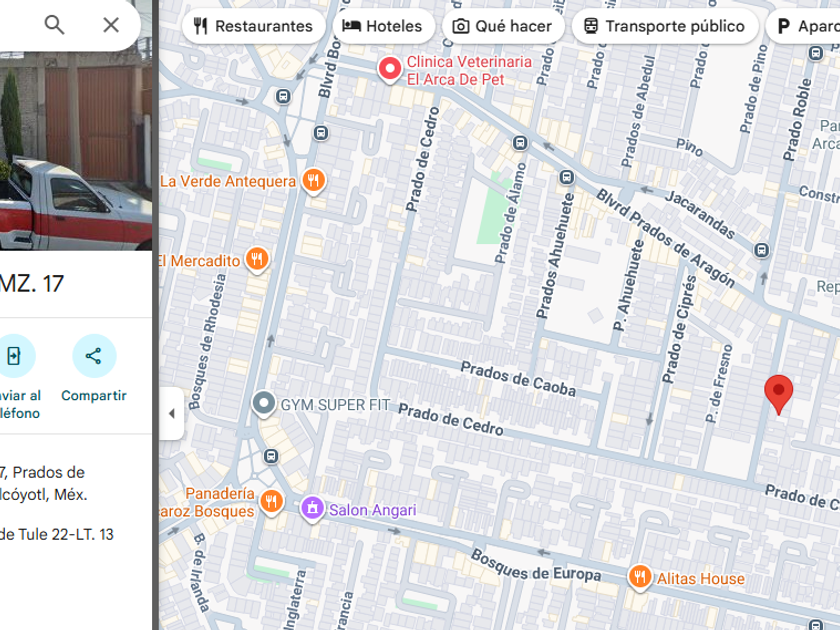Viewport: 840px width, 630px height.
Task: Open Alitas House restaurant pin
Action: 640,578
